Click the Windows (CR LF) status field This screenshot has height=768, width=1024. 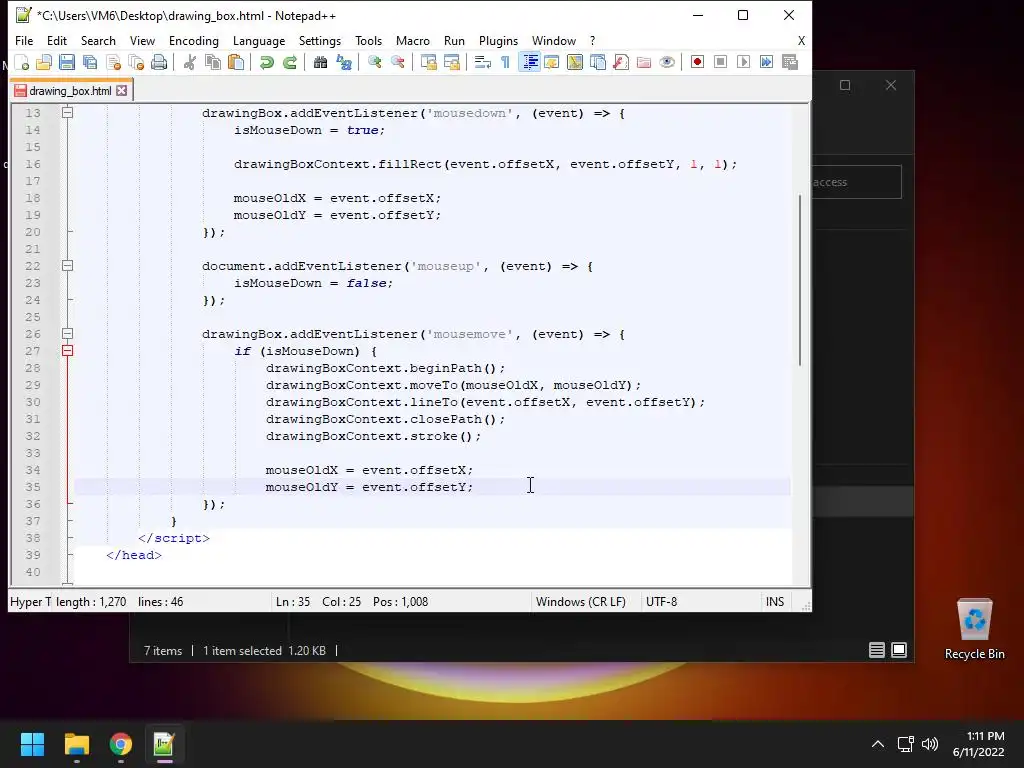[581, 601]
